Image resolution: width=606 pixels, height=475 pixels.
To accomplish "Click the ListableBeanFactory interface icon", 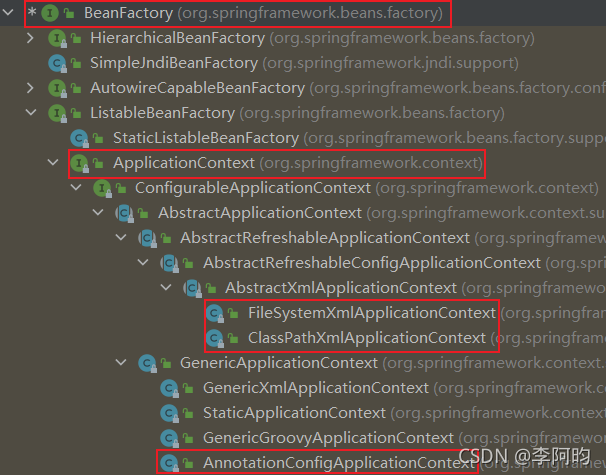I will click(57, 113).
